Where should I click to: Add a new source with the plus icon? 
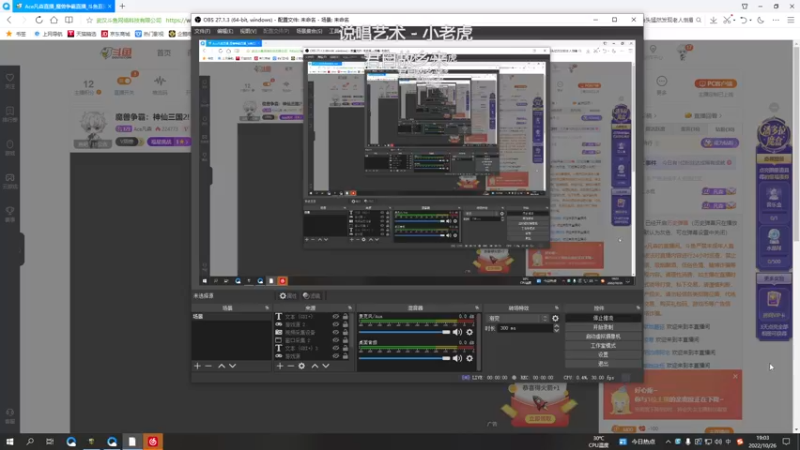coord(280,366)
